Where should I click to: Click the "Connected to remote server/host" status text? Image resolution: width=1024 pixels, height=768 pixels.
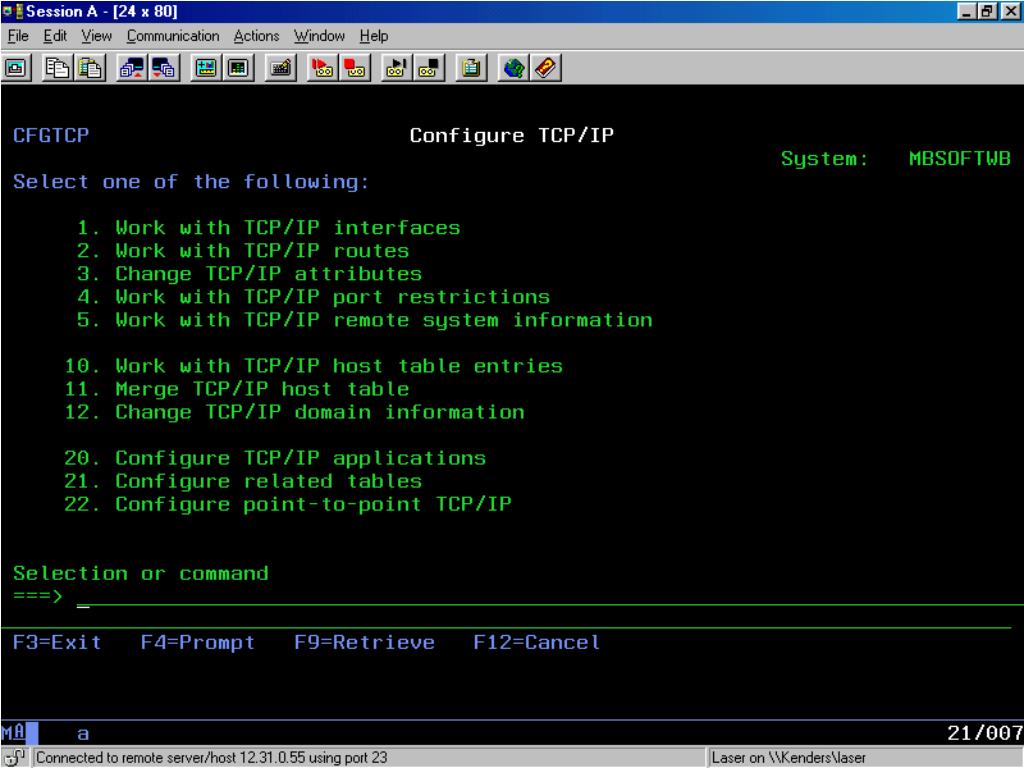coord(212,758)
